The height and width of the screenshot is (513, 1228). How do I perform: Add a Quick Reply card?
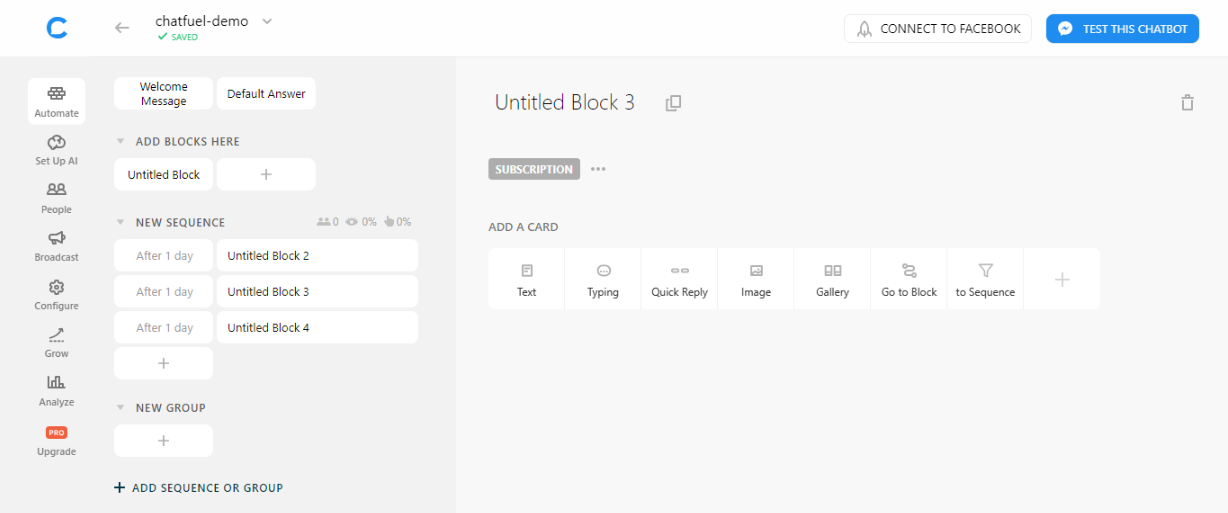(x=679, y=279)
